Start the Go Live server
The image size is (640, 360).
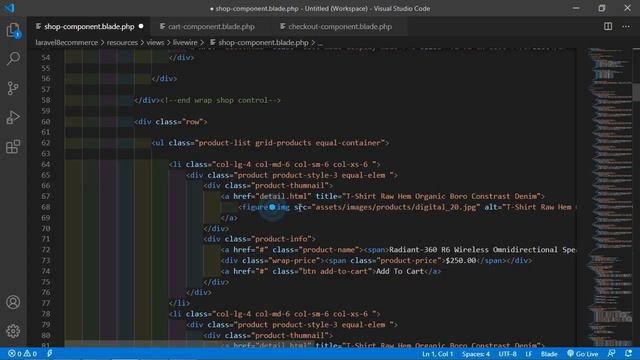tap(582, 354)
